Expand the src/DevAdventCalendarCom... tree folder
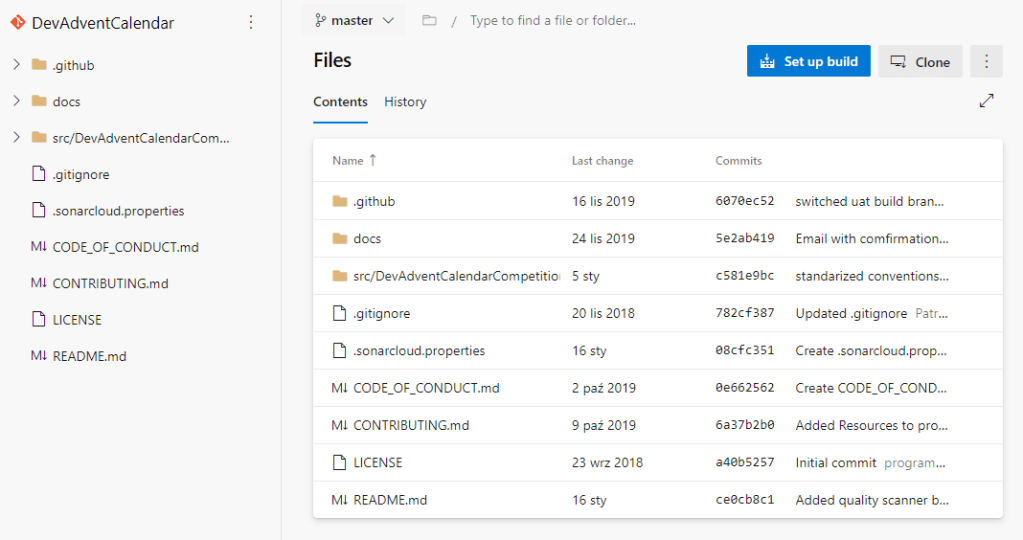This screenshot has height=540, width=1023. click(16, 137)
